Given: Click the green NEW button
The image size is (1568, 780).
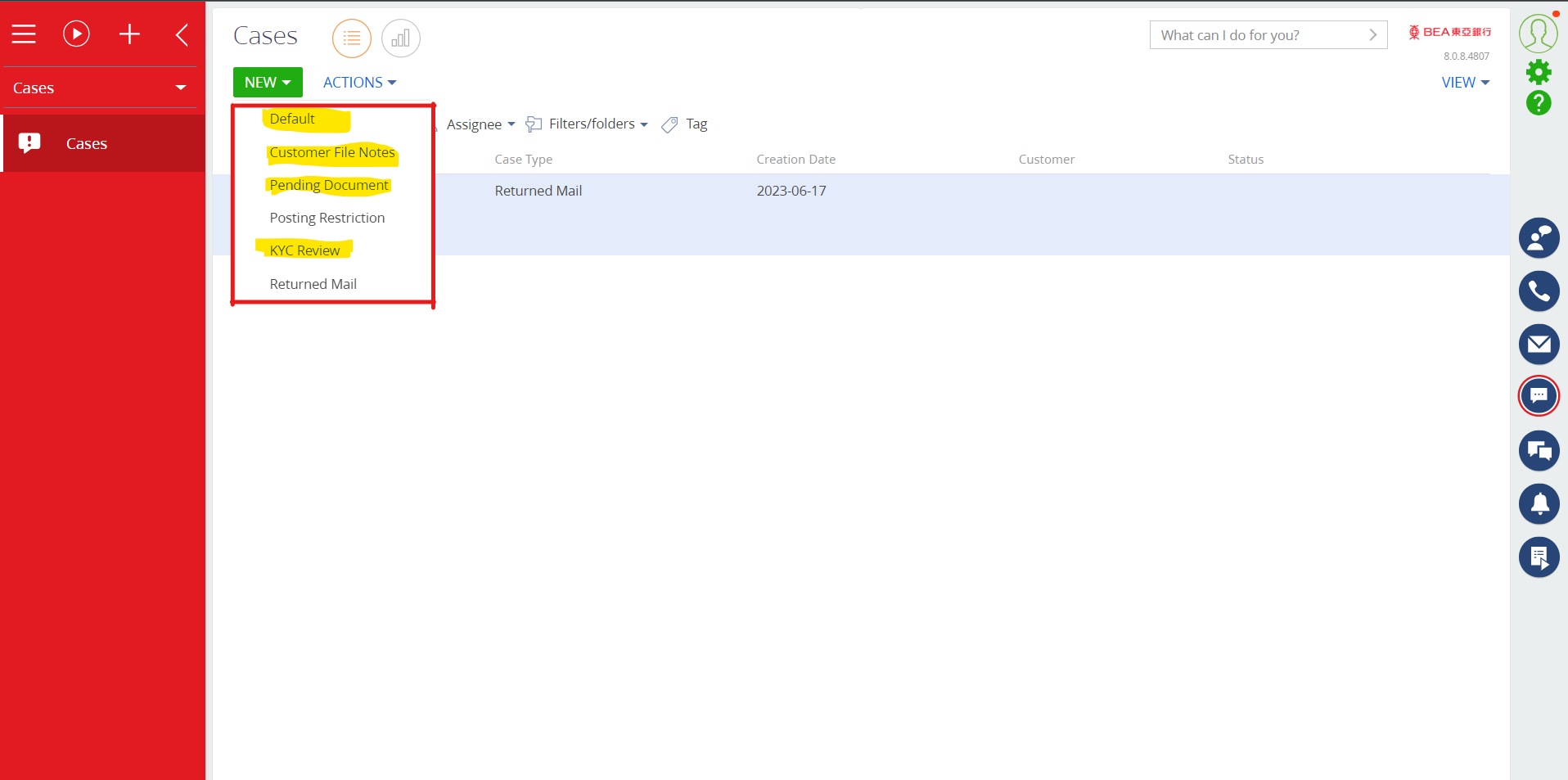Looking at the screenshot, I should [267, 82].
